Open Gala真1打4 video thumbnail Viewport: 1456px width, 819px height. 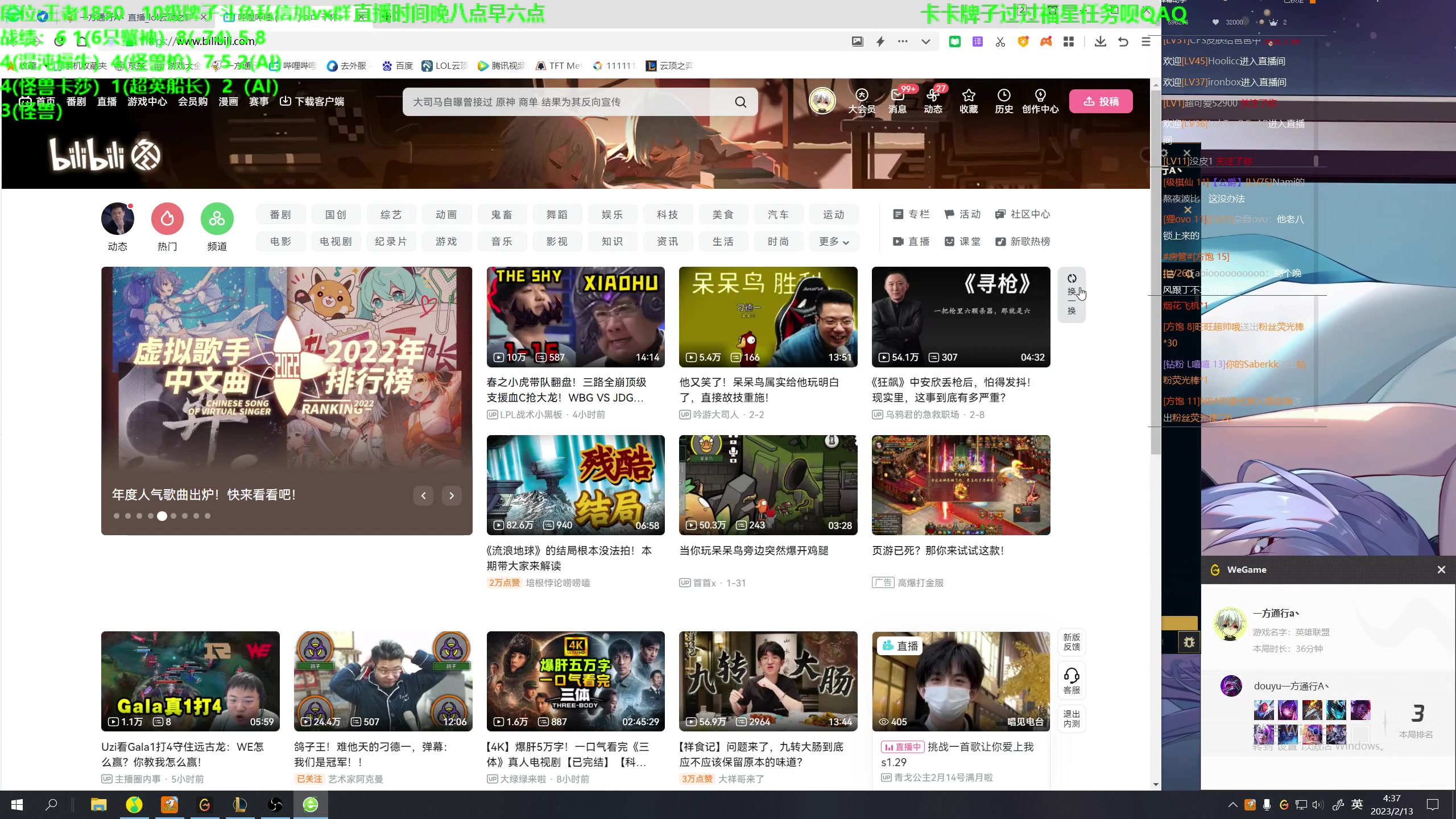[x=191, y=681]
